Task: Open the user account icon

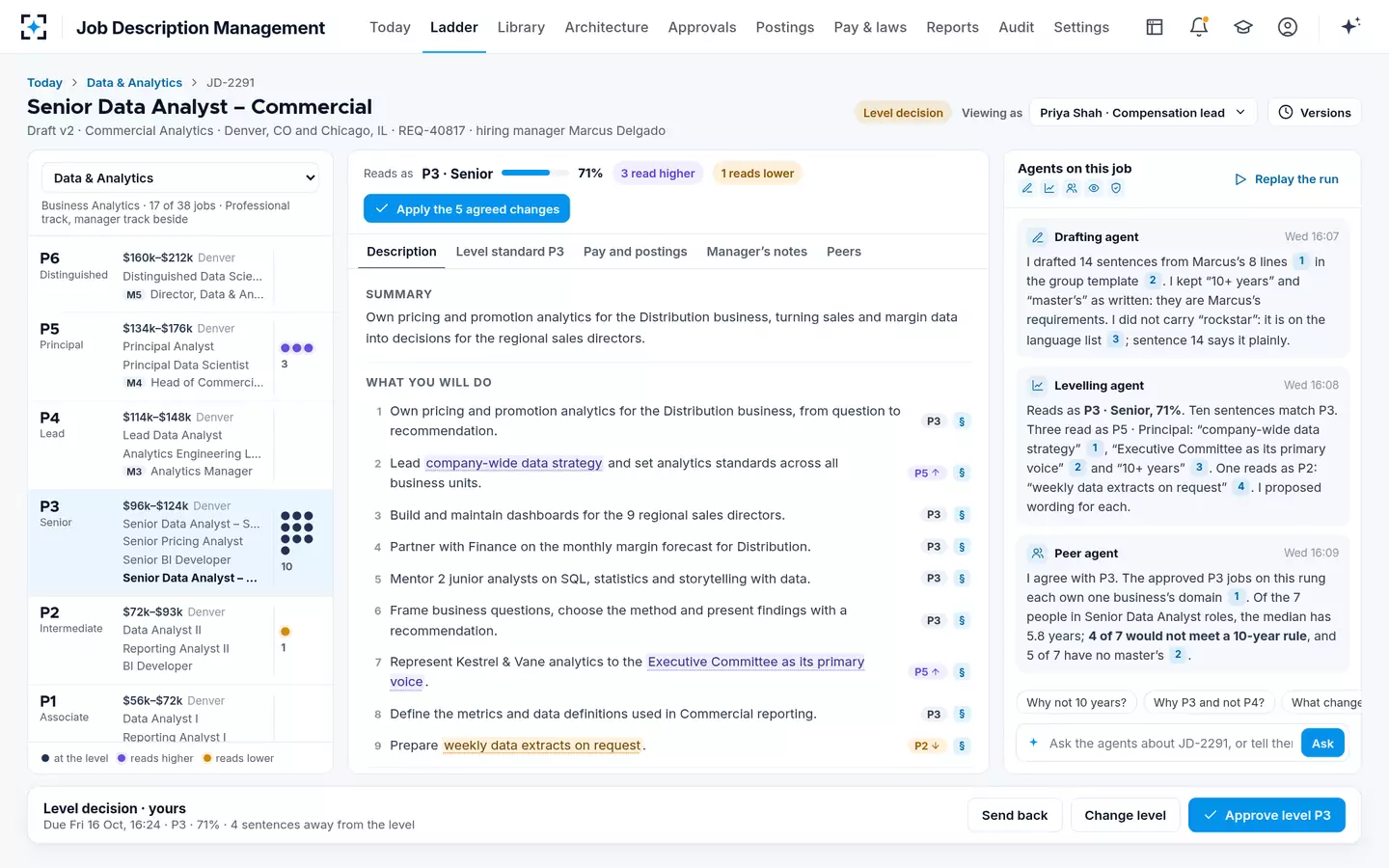Action: (1288, 27)
